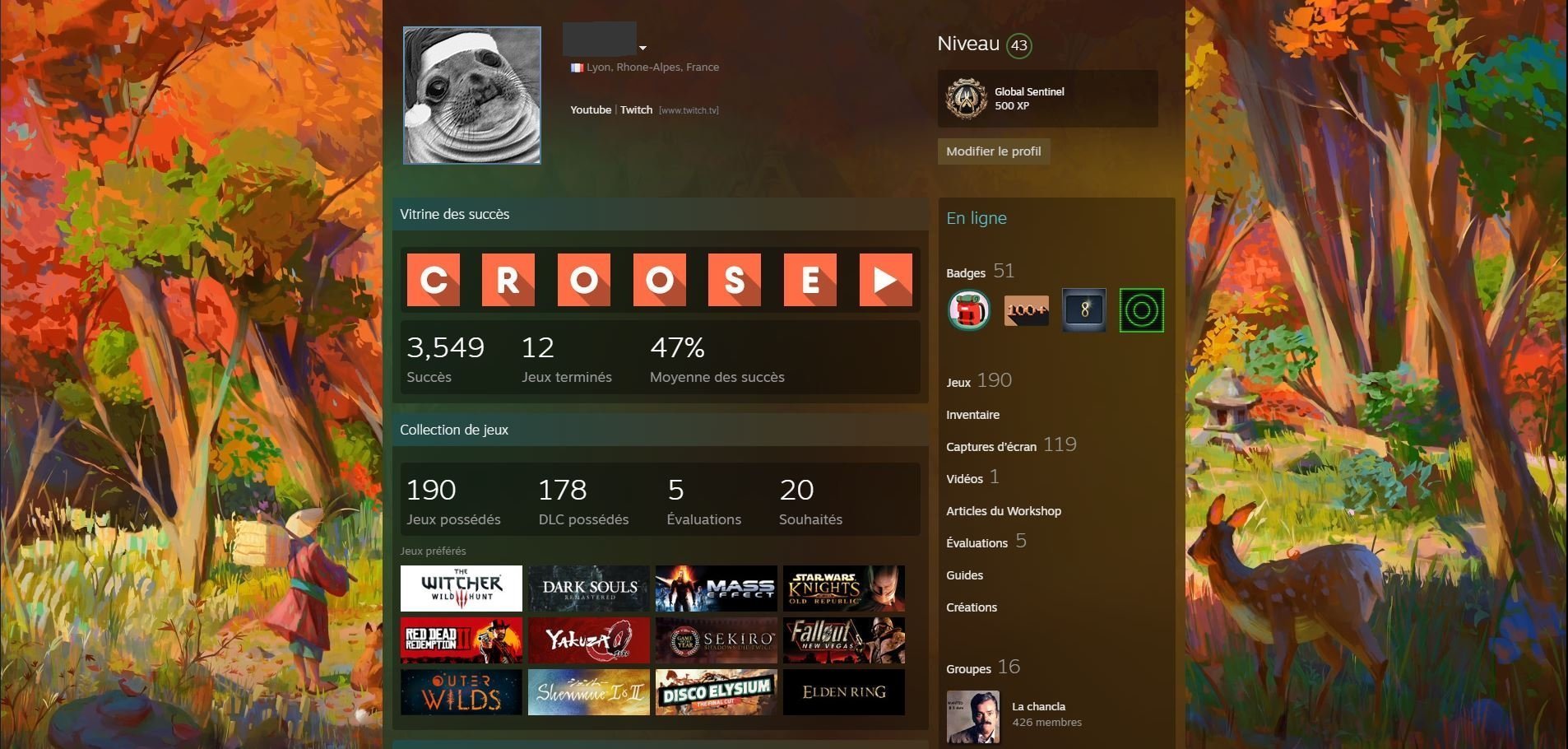Click the www.twitch.tv URL text
The width and height of the screenshot is (1568, 749).
(x=689, y=110)
